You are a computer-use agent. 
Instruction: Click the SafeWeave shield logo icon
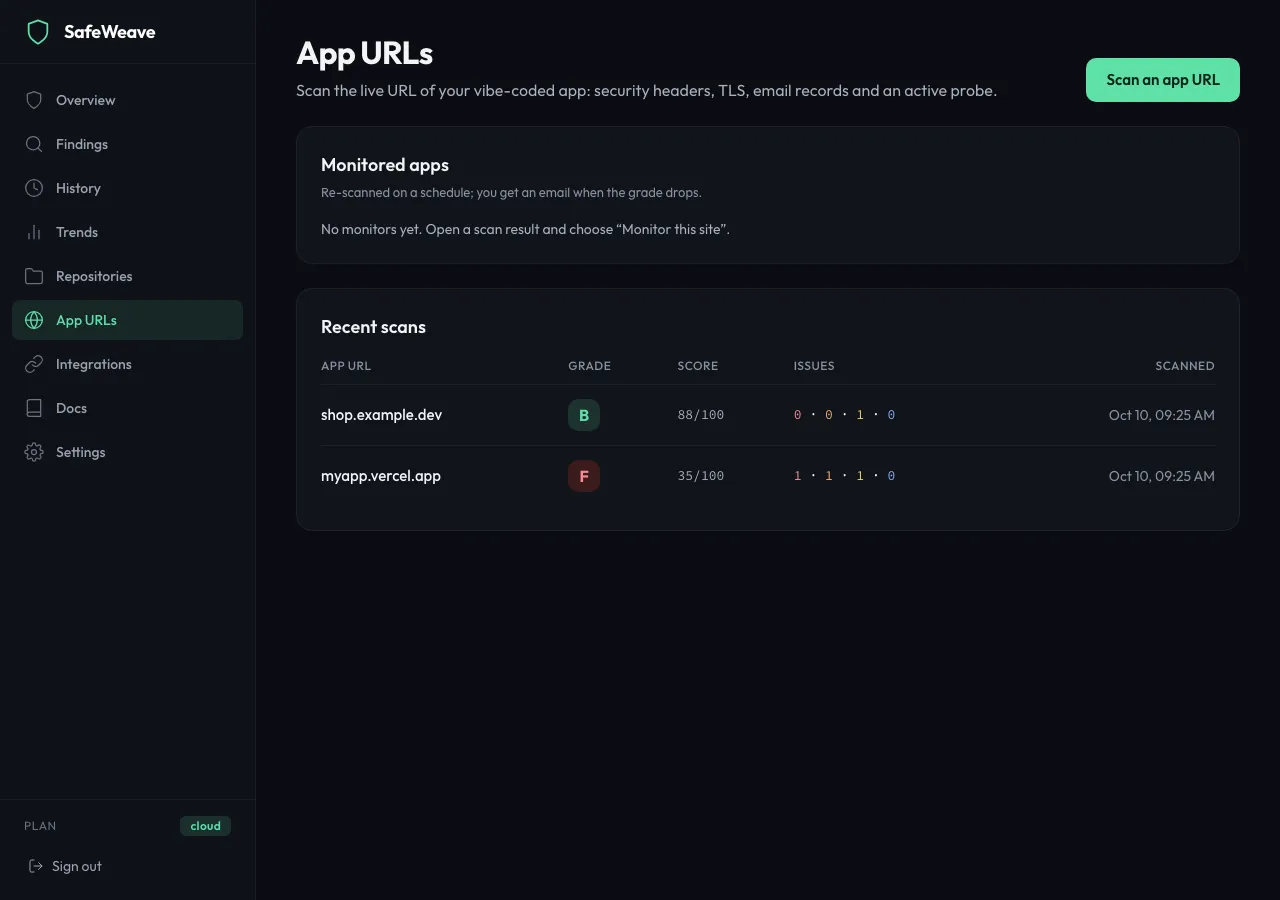[38, 32]
